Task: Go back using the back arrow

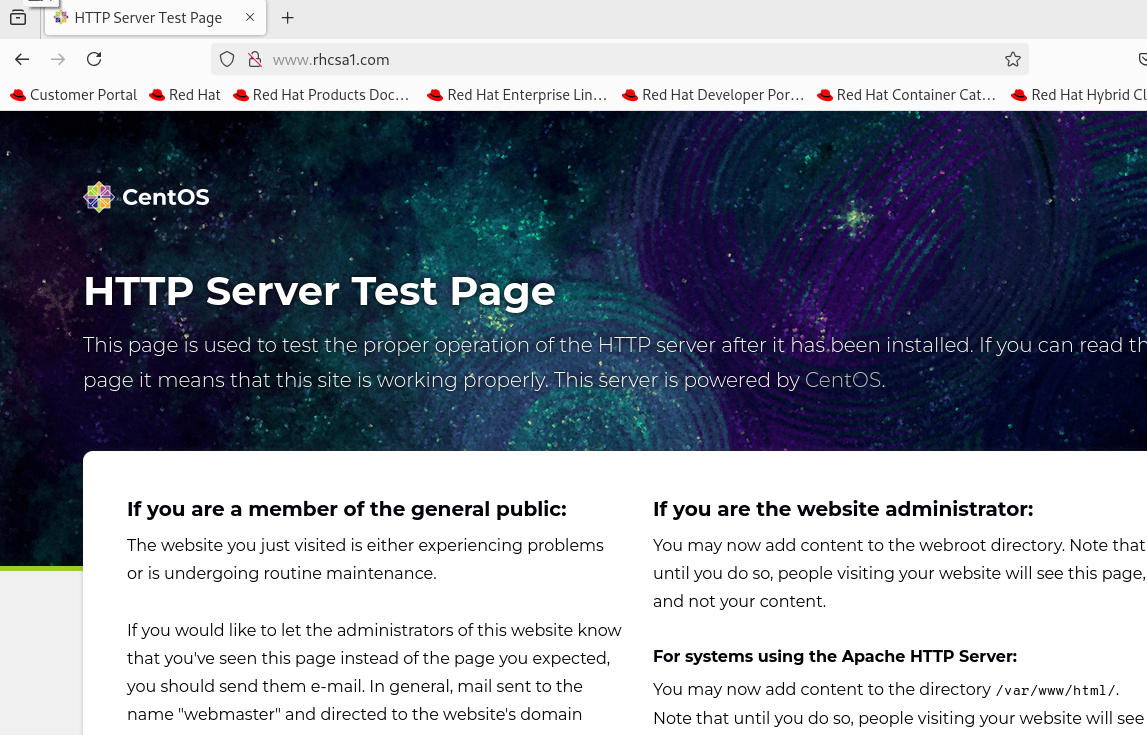Action: (x=22, y=59)
